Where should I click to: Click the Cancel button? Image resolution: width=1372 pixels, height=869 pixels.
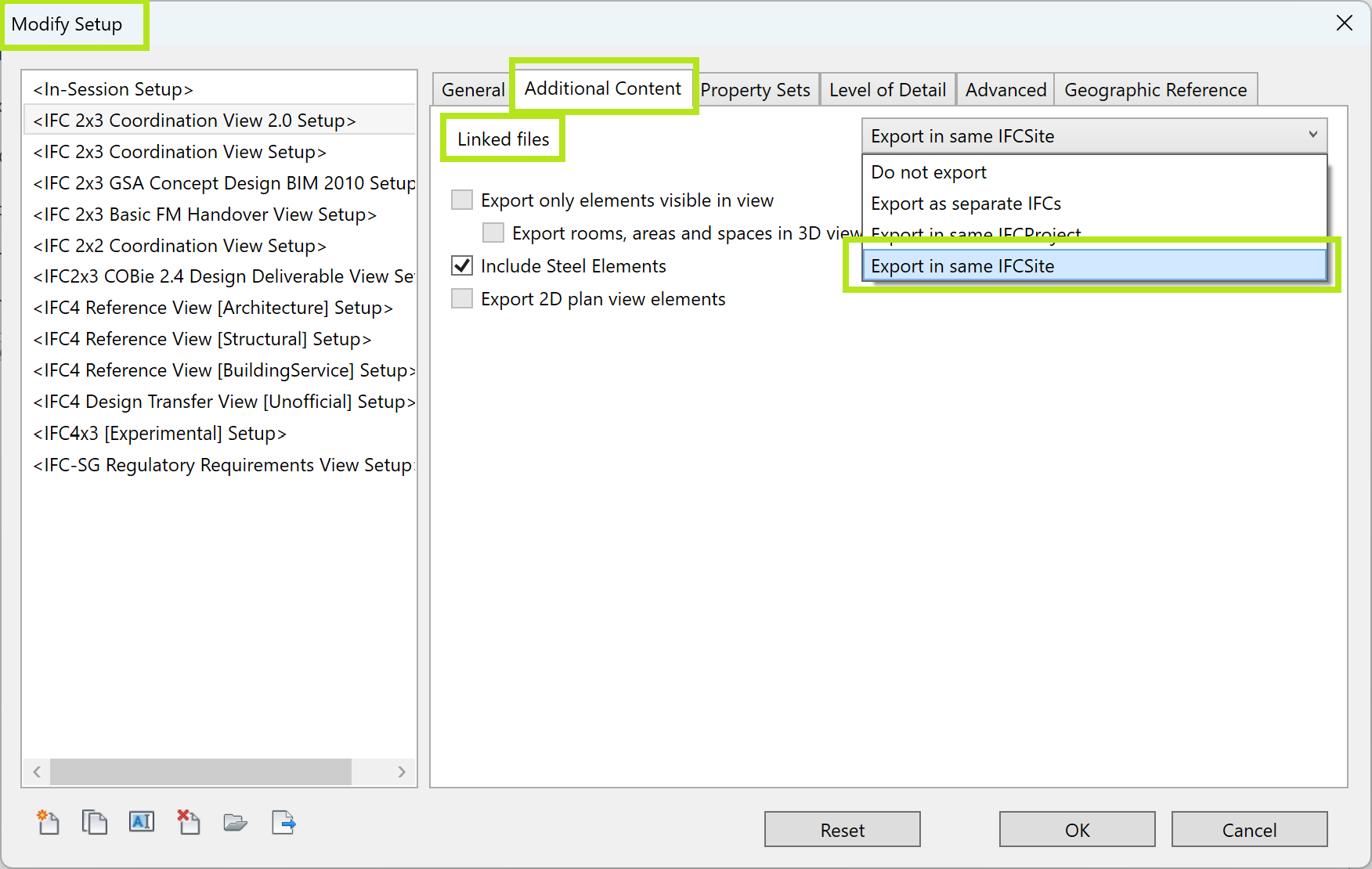(x=1250, y=830)
